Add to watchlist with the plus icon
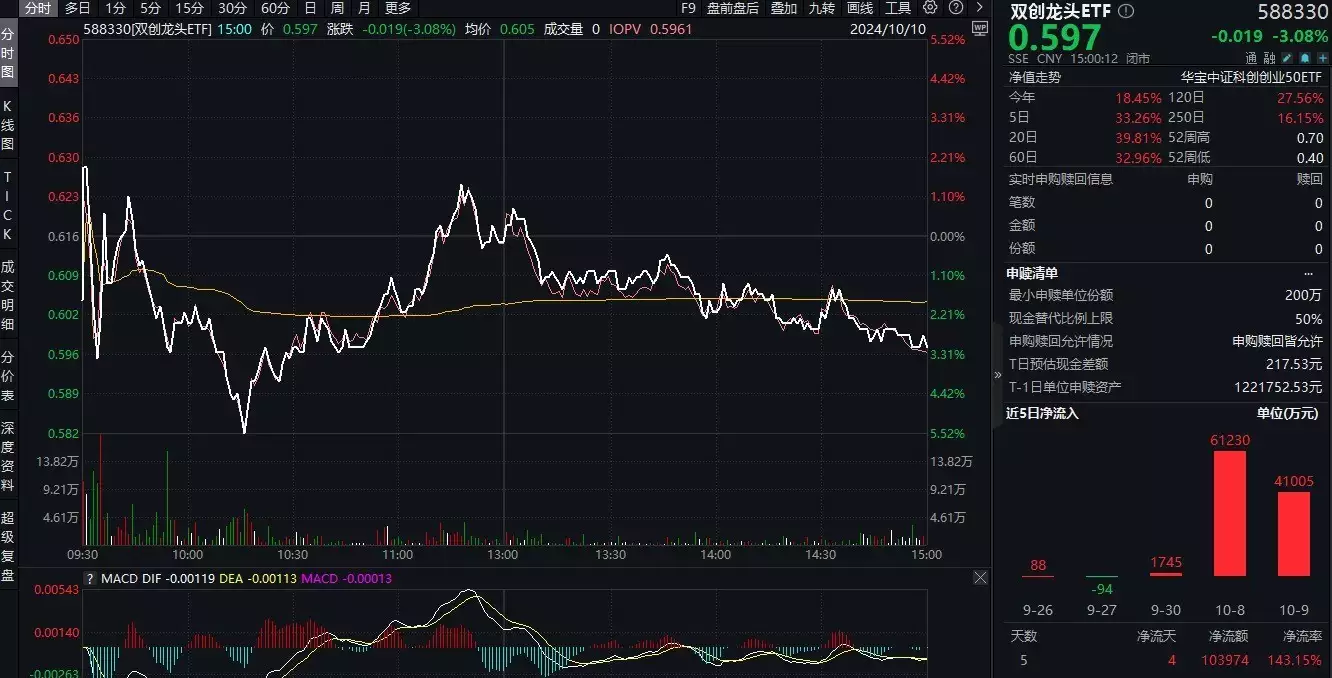The height and width of the screenshot is (678, 1332). tap(1321, 58)
